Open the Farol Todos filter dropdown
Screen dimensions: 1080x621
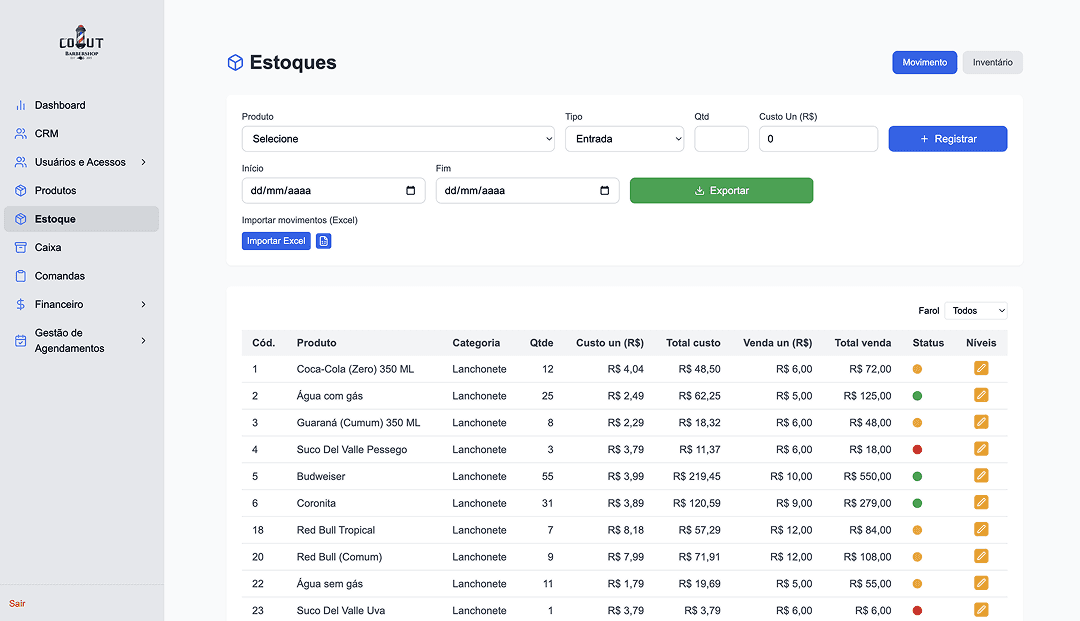[x=976, y=311]
